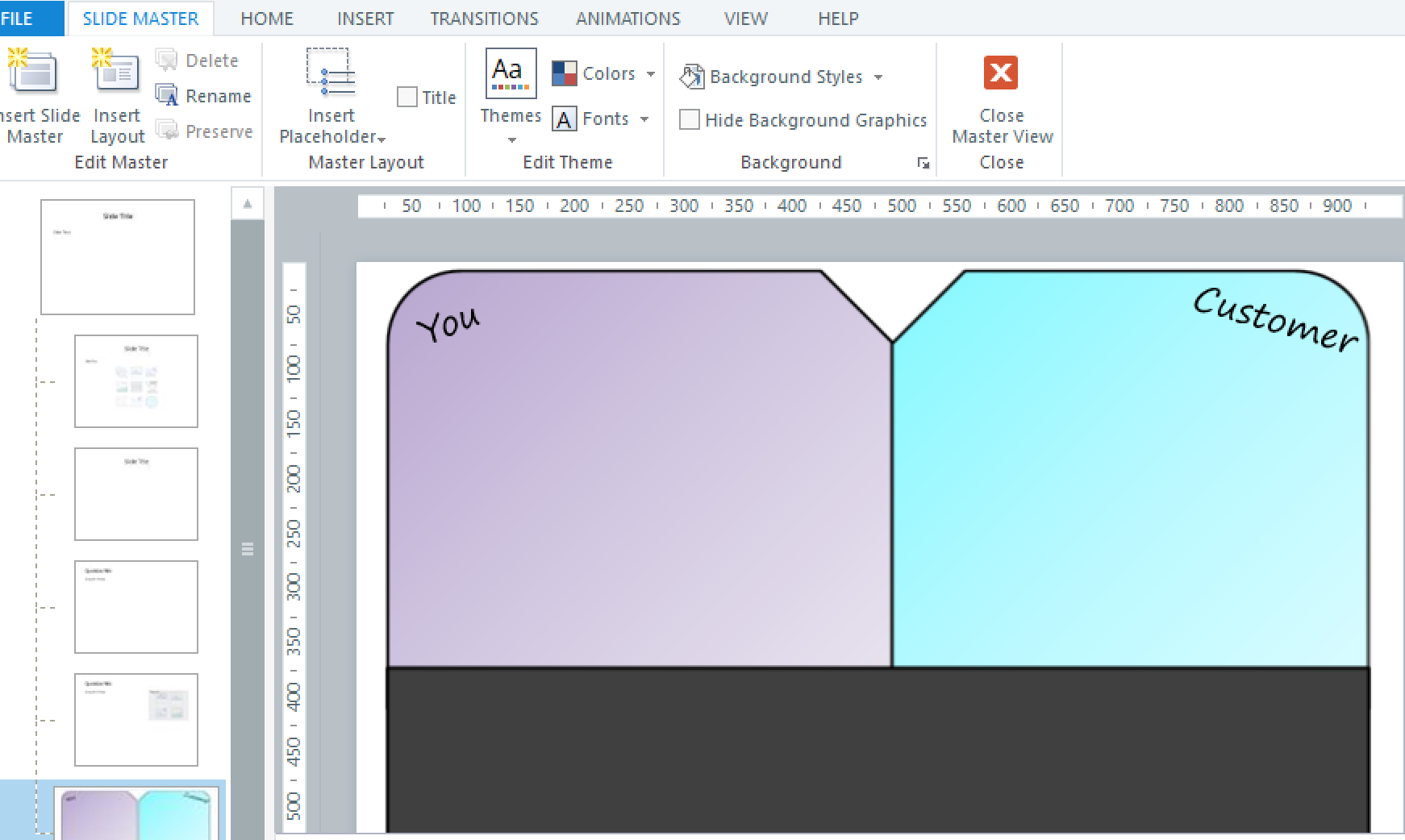Select the top master slide thumbnail
The height and width of the screenshot is (840, 1405).
[118, 257]
